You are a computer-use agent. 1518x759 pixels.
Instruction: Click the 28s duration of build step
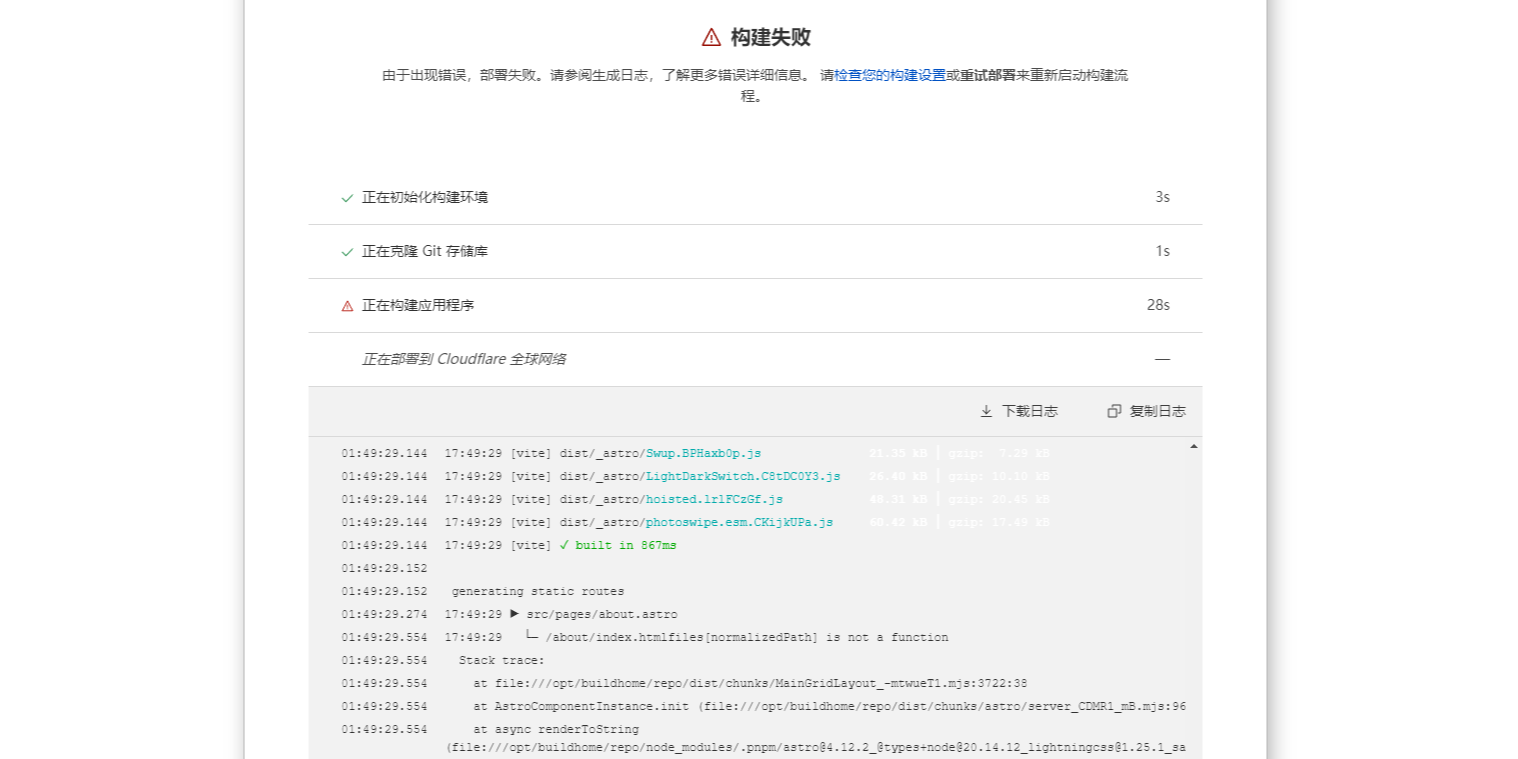pyautogui.click(x=1158, y=306)
